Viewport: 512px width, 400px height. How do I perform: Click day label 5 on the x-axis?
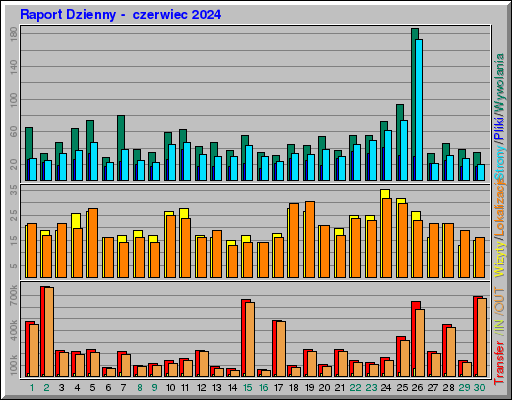pos(92,388)
